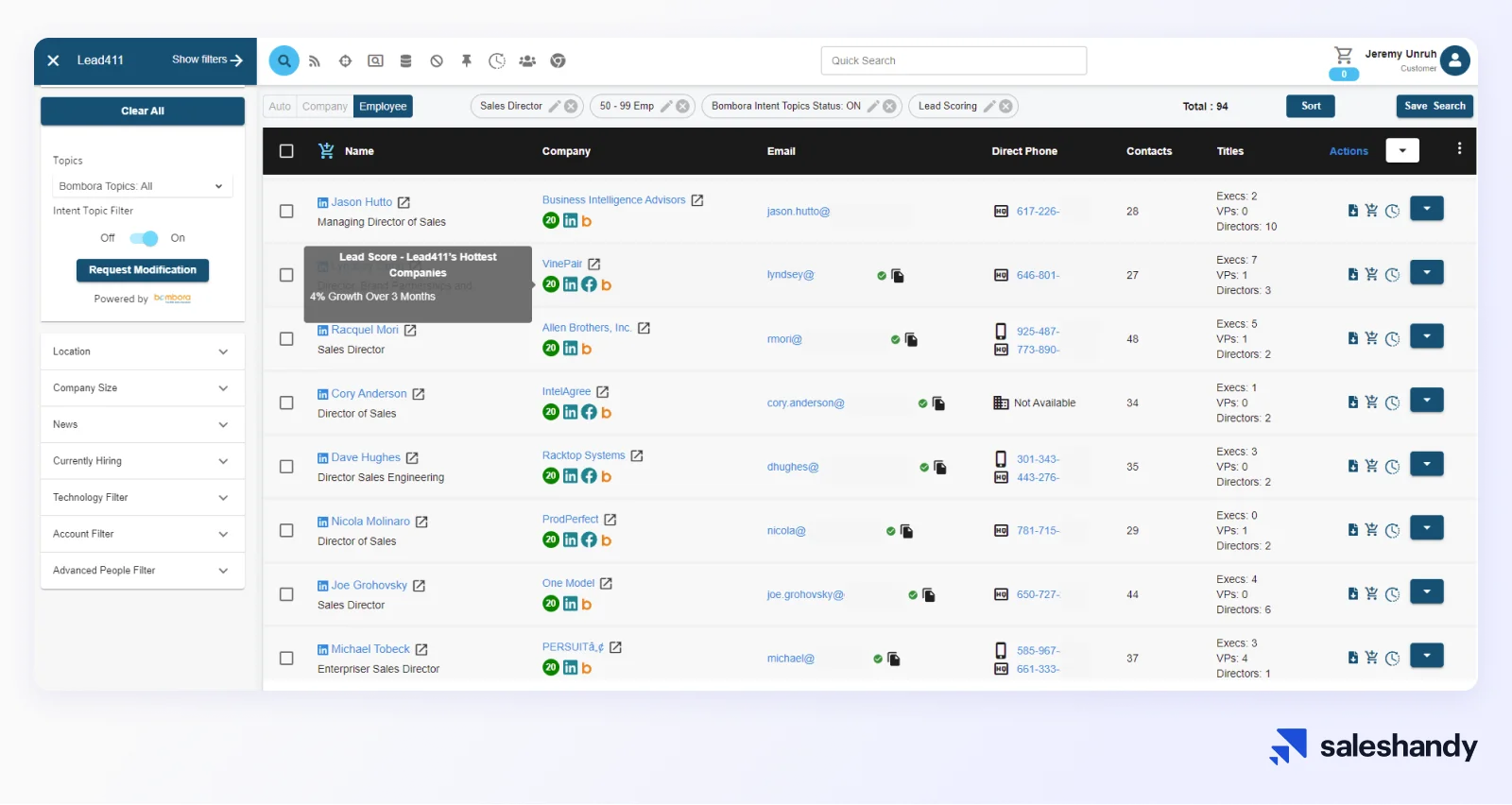
Task: Open Facebook icon under IntelAgree
Action: pyautogui.click(x=589, y=412)
